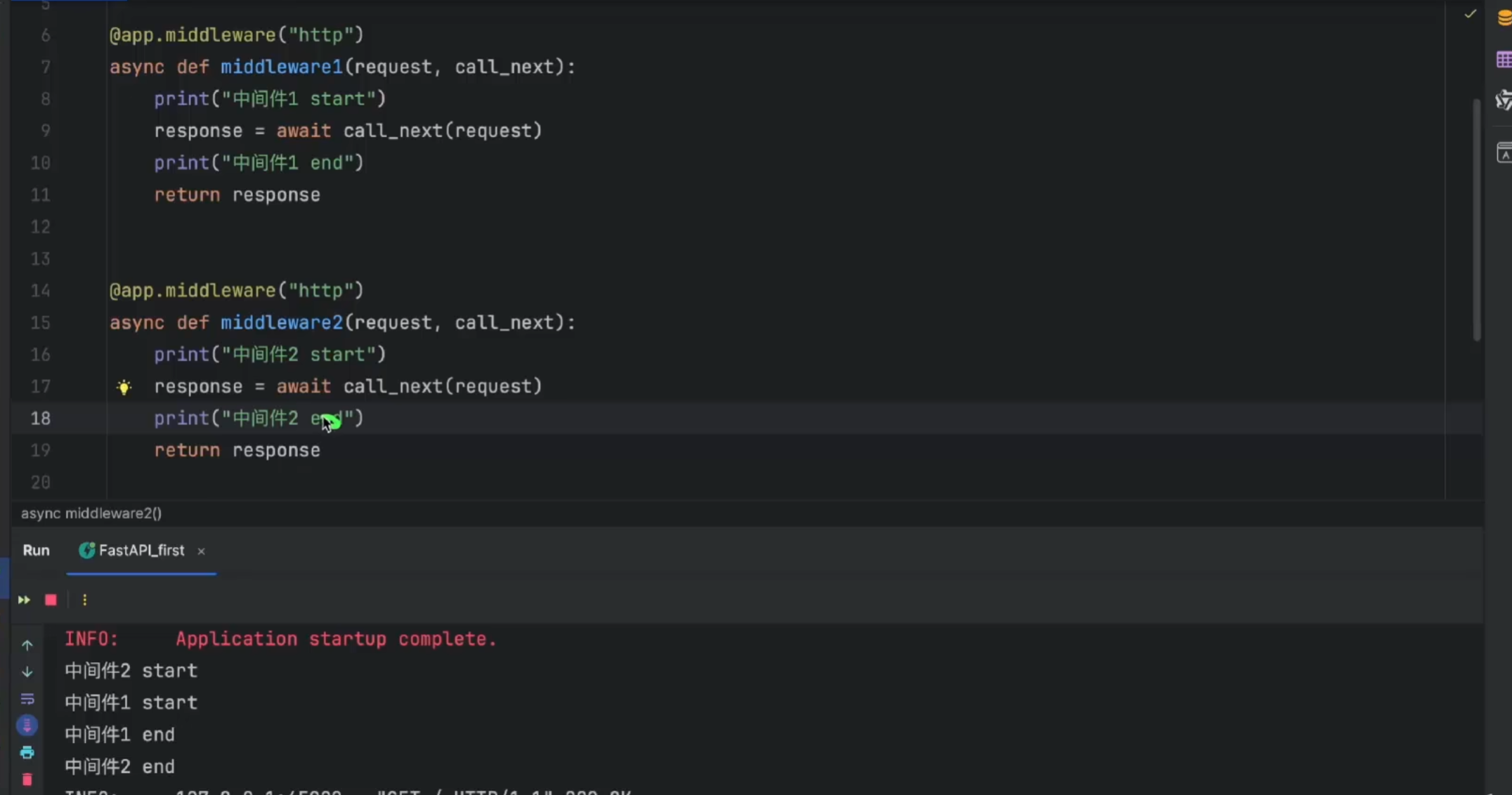Viewport: 1512px width, 795px height.
Task: Click the down arrow for next stack trace
Action: point(27,672)
